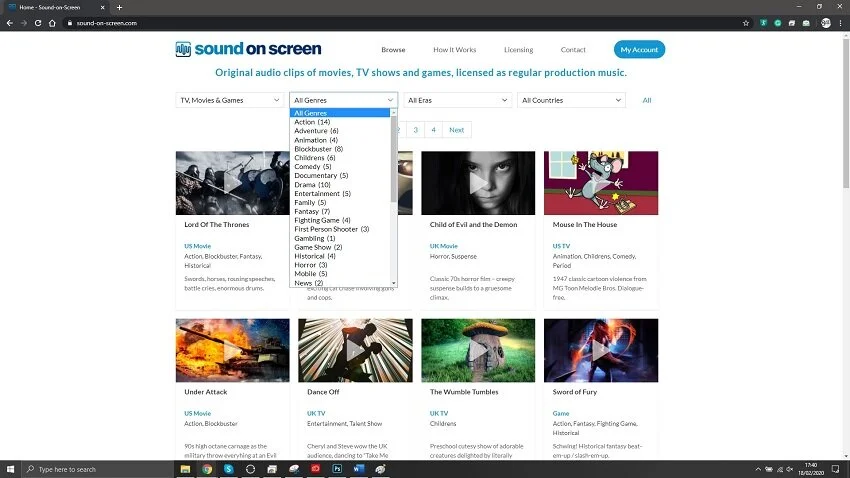
Task: Play the Child of Evil clip
Action: pyautogui.click(x=478, y=183)
